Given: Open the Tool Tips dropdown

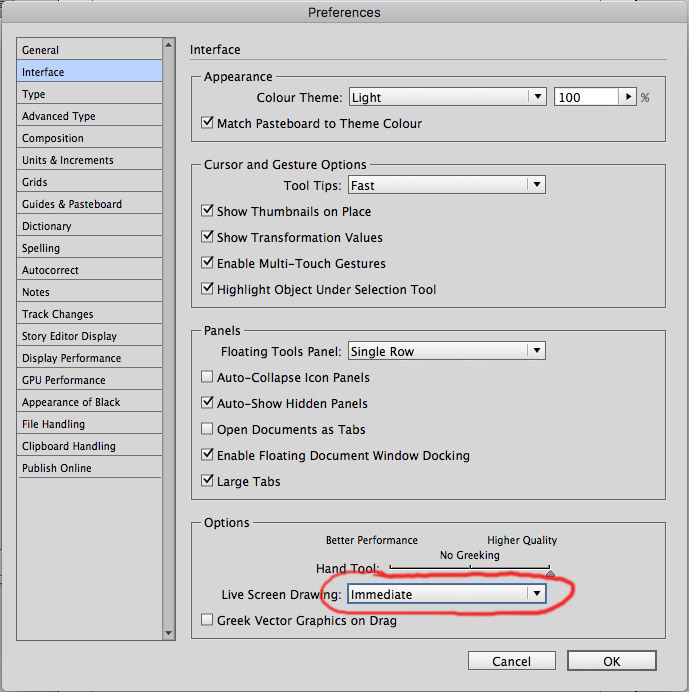Looking at the screenshot, I should pyautogui.click(x=447, y=185).
